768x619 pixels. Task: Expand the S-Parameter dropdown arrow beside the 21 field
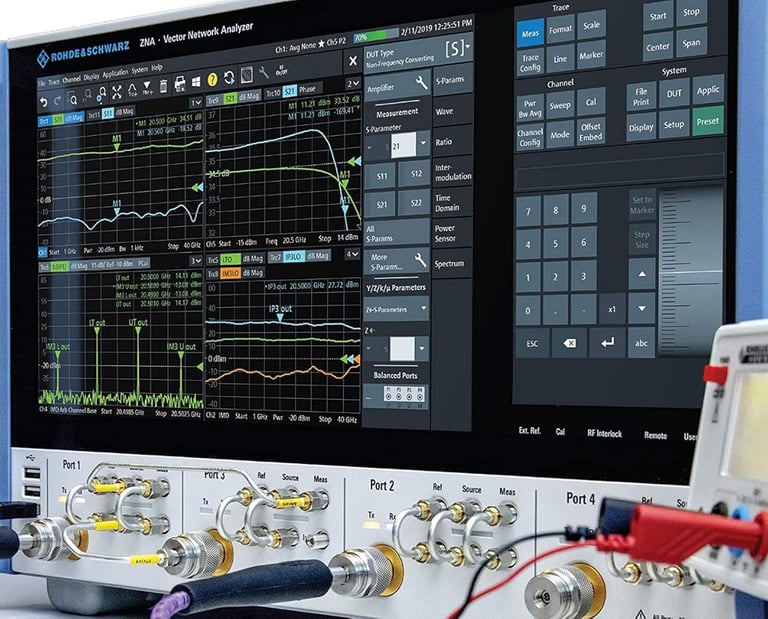(423, 143)
